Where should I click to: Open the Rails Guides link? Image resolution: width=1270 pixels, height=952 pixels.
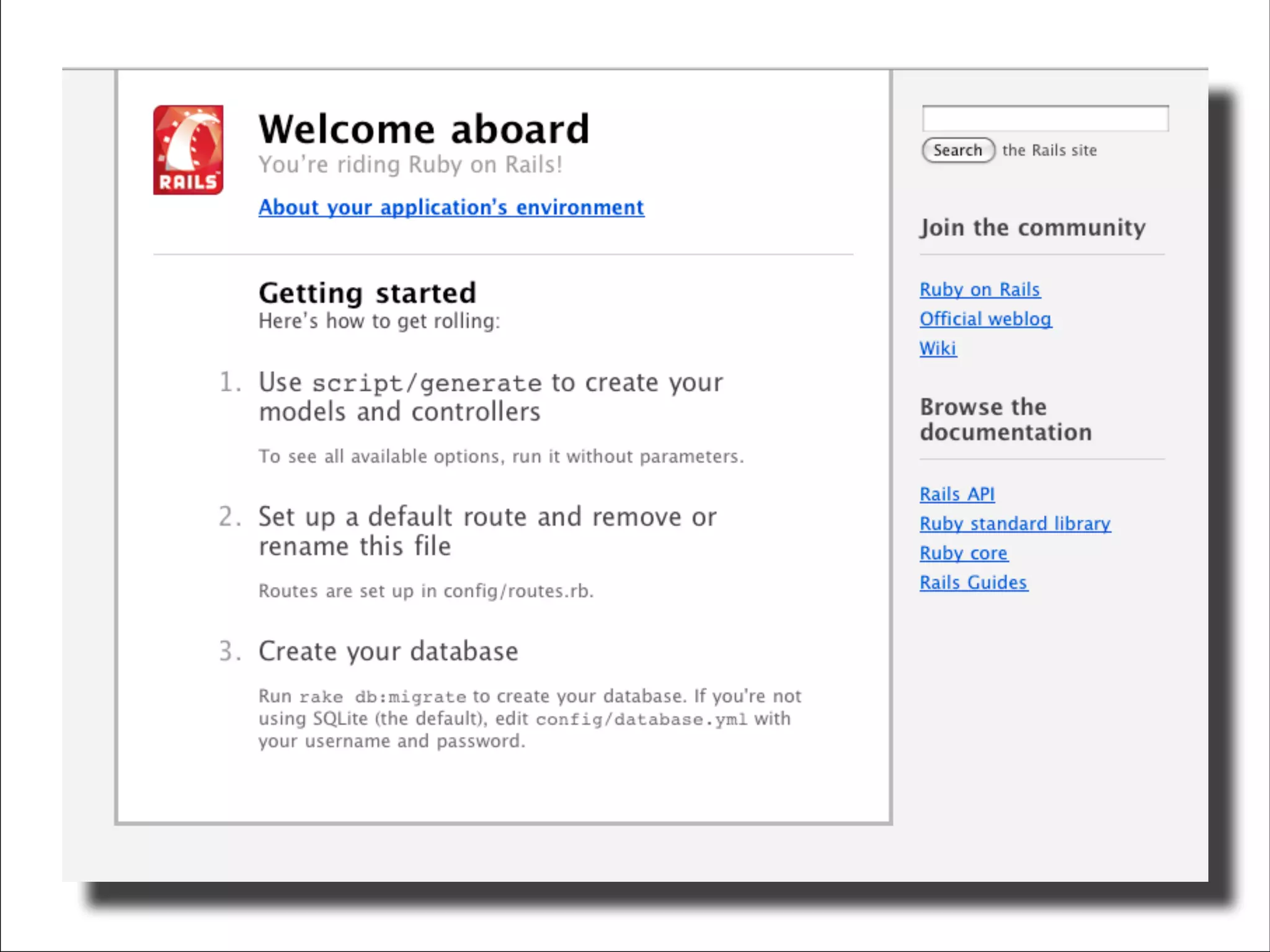pos(973,583)
